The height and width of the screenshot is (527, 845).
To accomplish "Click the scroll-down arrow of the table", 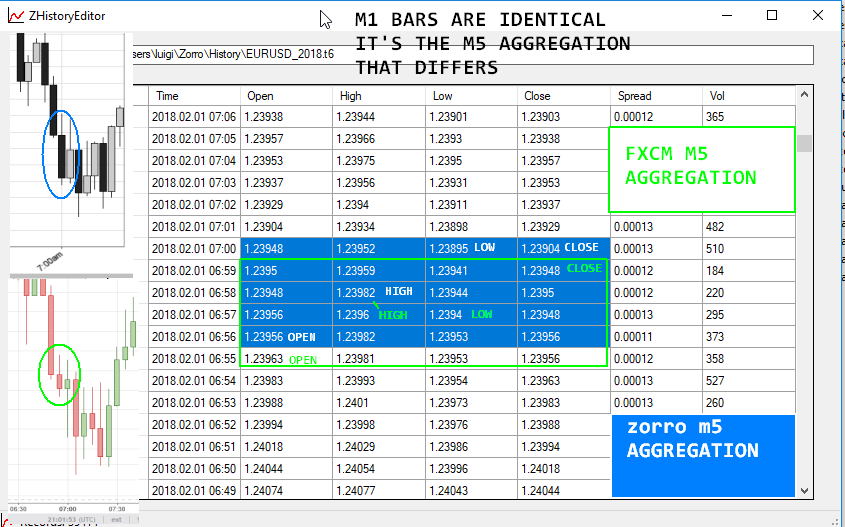I will pyautogui.click(x=804, y=491).
